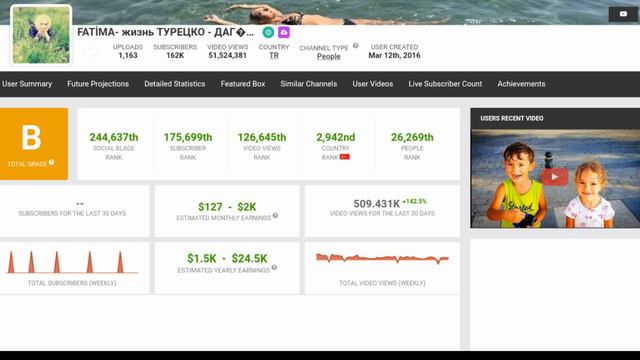
Task: Click the 126,645th video views rank
Action: (x=262, y=137)
